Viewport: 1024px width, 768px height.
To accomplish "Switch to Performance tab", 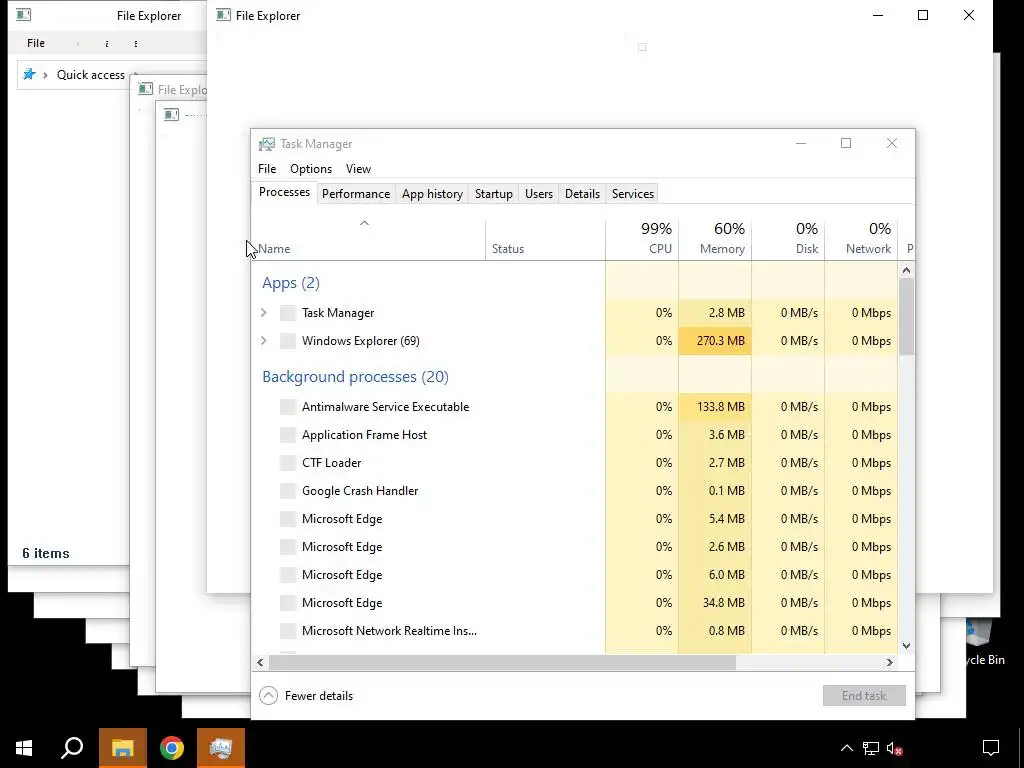I will 356,194.
